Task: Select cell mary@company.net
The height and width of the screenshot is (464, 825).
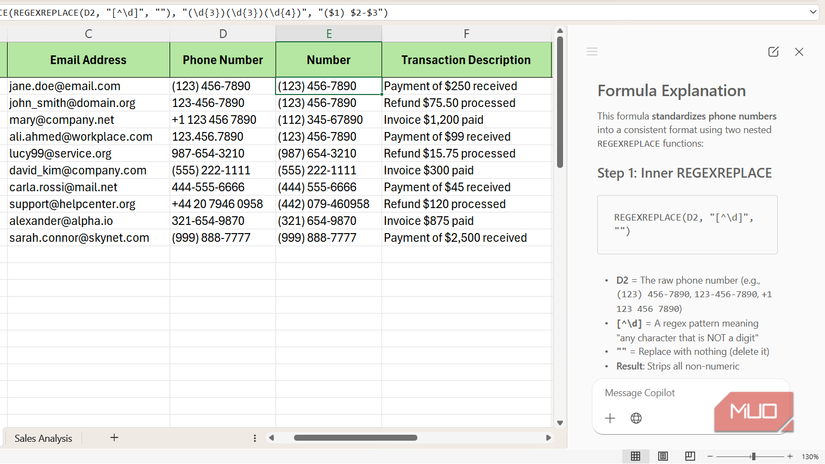Action: click(88, 120)
